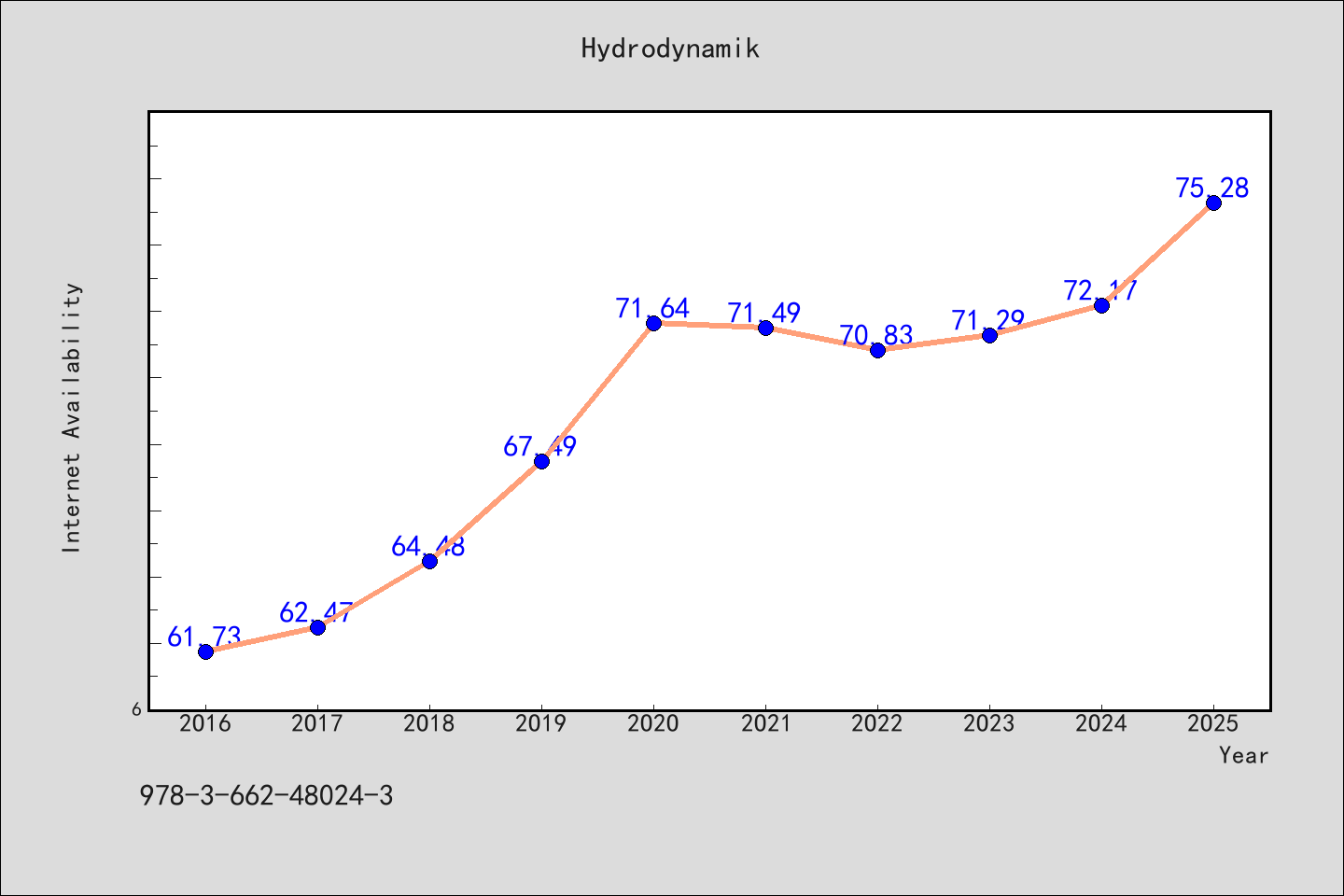This screenshot has height=896, width=1344.
Task: Click the data label 62.47
Action: pyautogui.click(x=316, y=613)
